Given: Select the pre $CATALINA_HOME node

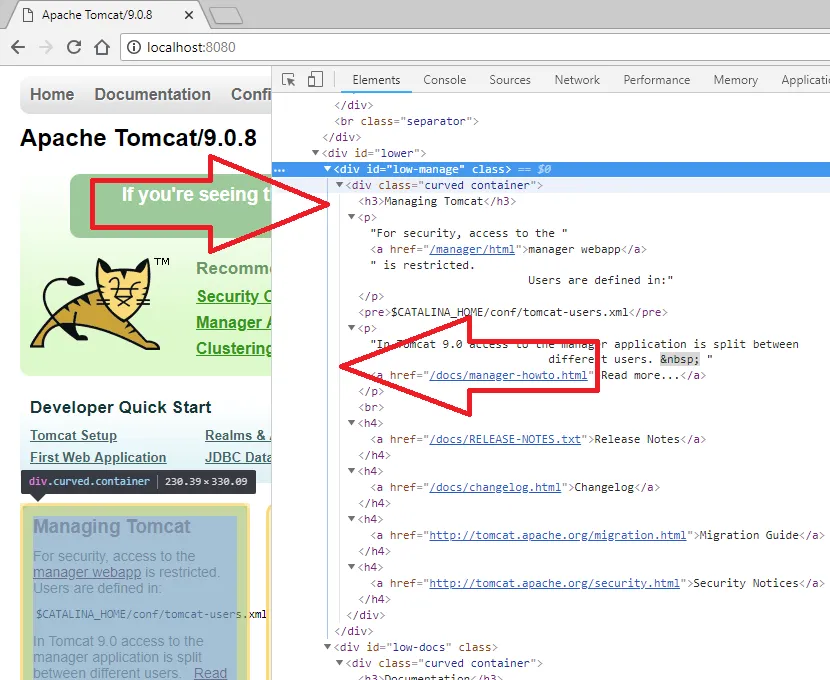Looking at the screenshot, I should click(x=513, y=312).
